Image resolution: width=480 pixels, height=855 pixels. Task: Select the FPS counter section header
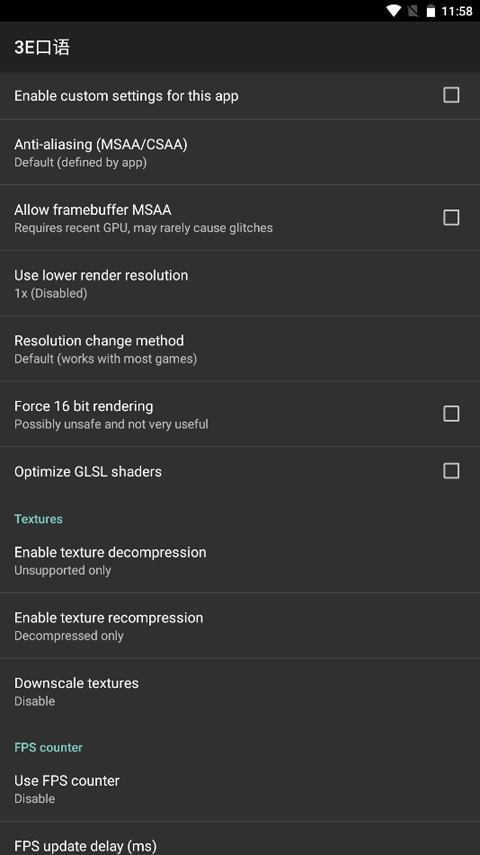click(x=48, y=747)
